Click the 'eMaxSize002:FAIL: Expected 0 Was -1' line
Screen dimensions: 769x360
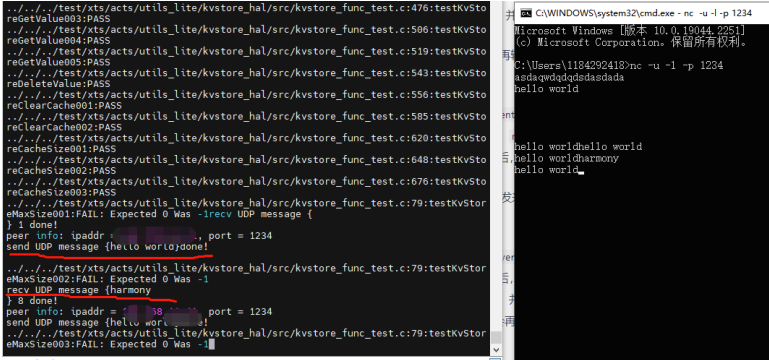tap(107, 279)
